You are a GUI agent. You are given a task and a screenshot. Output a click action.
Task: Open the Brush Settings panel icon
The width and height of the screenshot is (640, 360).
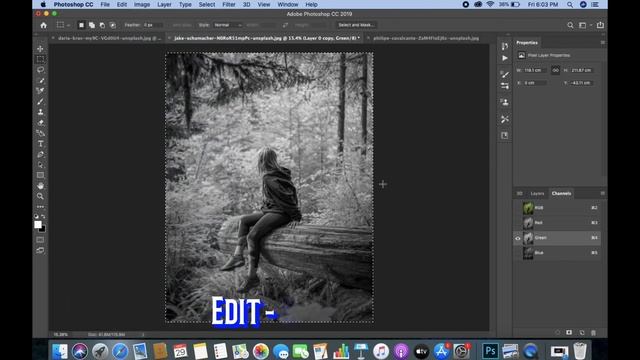504,74
